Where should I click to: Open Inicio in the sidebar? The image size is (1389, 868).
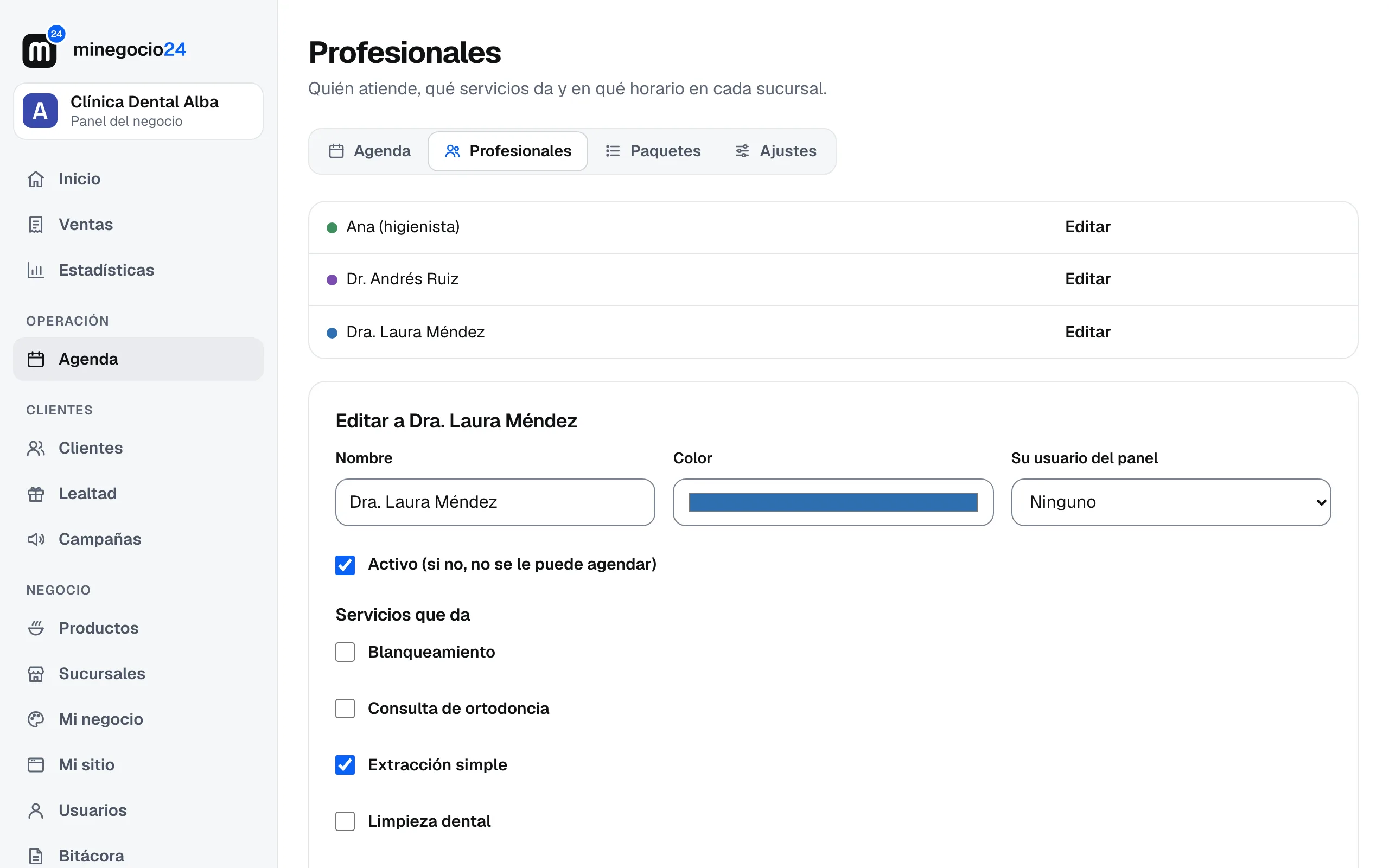click(x=138, y=179)
